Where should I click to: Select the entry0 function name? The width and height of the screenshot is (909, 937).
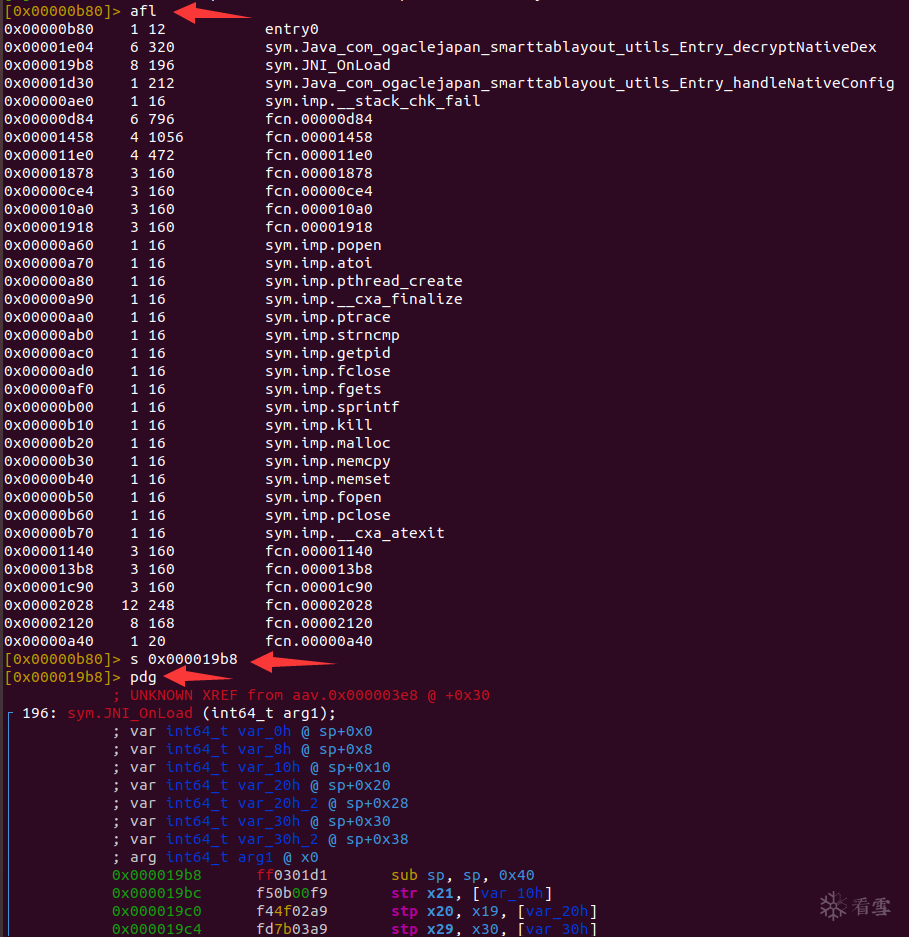(292, 29)
